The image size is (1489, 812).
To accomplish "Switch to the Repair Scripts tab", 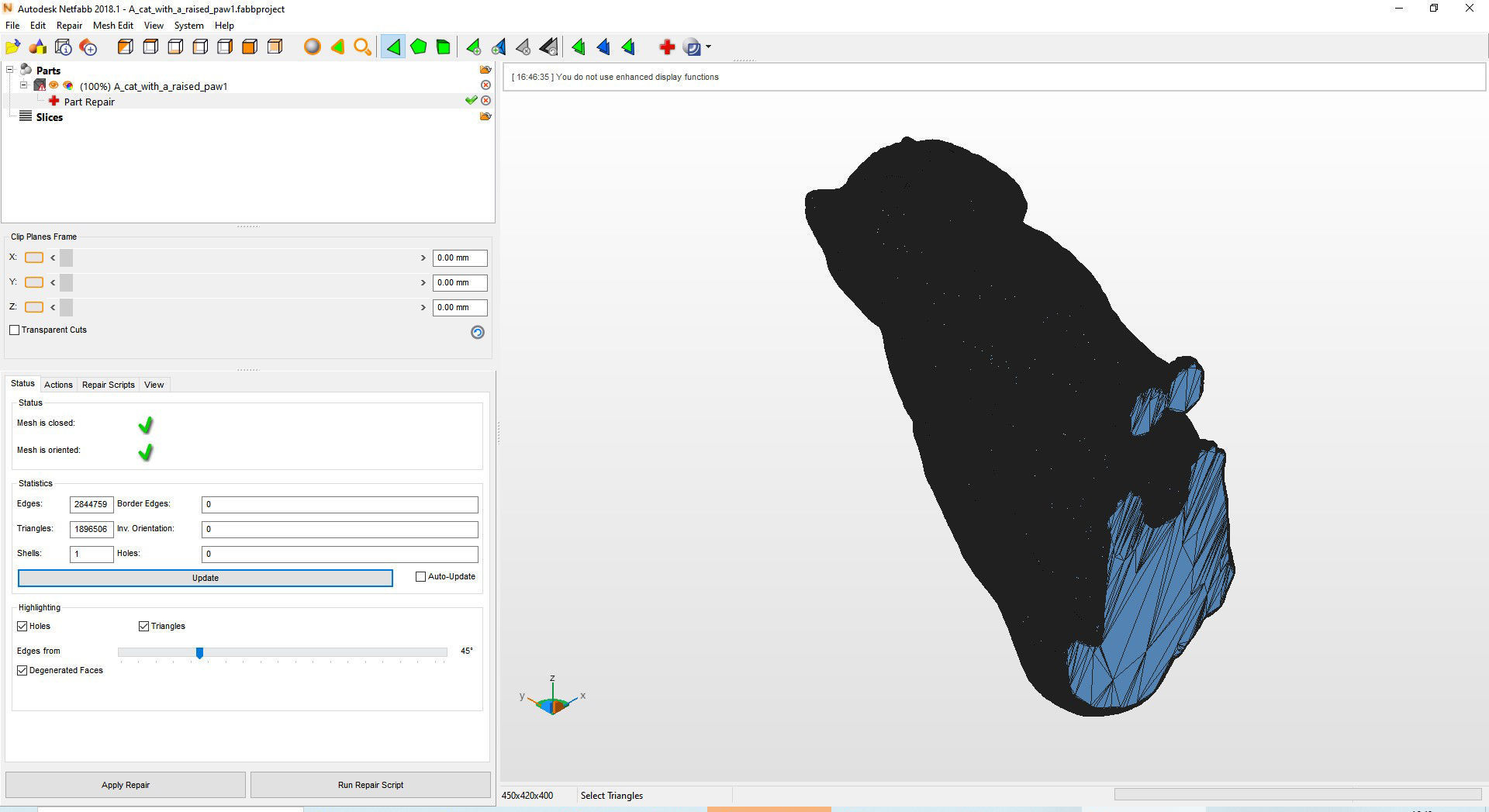I will (x=109, y=385).
